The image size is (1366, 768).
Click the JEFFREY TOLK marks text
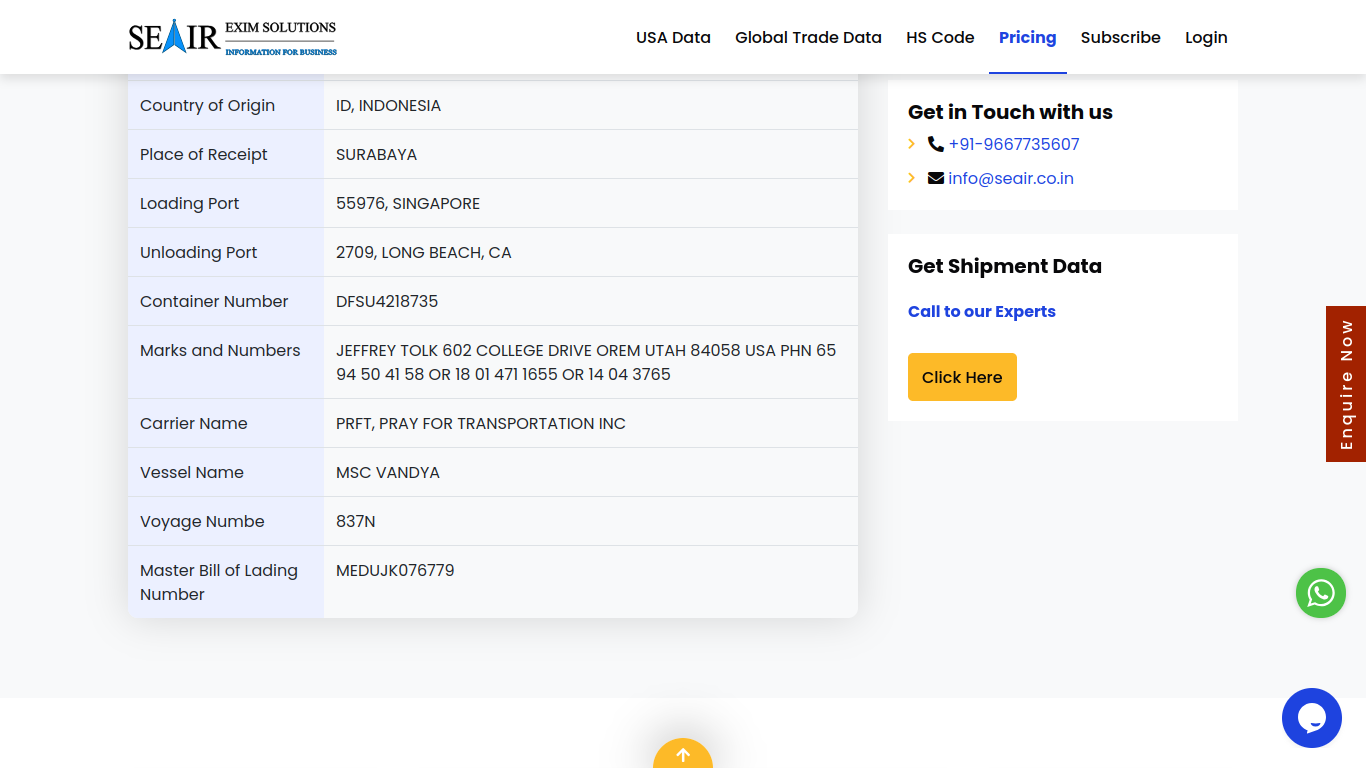[586, 362]
